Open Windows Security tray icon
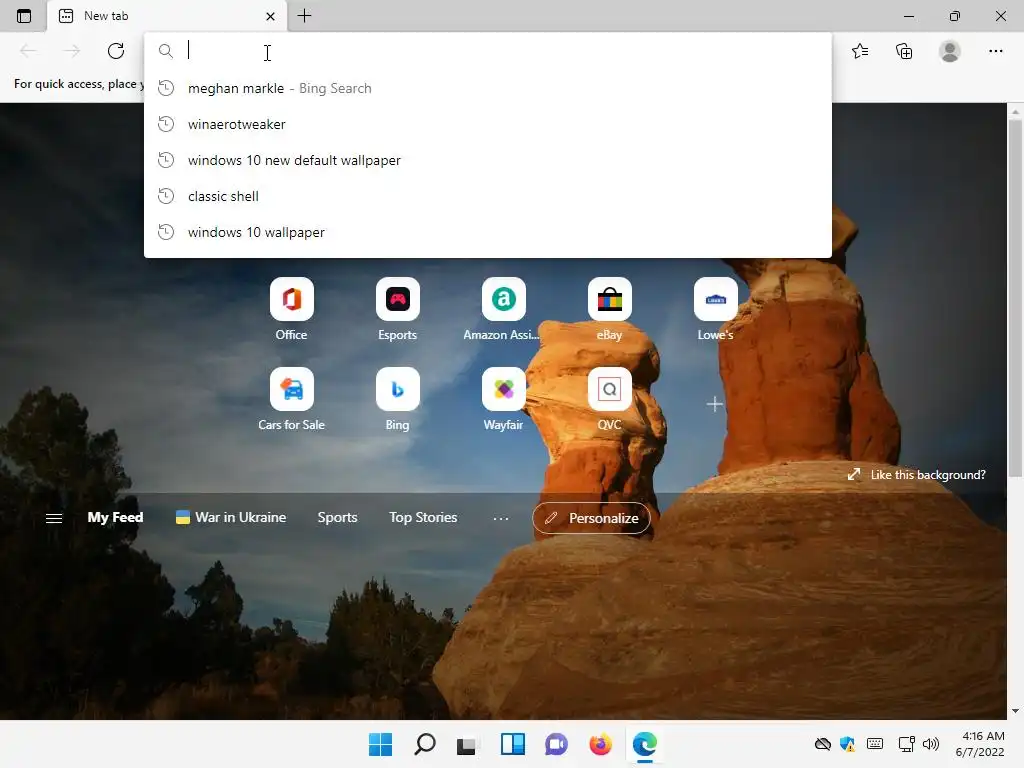 point(848,744)
